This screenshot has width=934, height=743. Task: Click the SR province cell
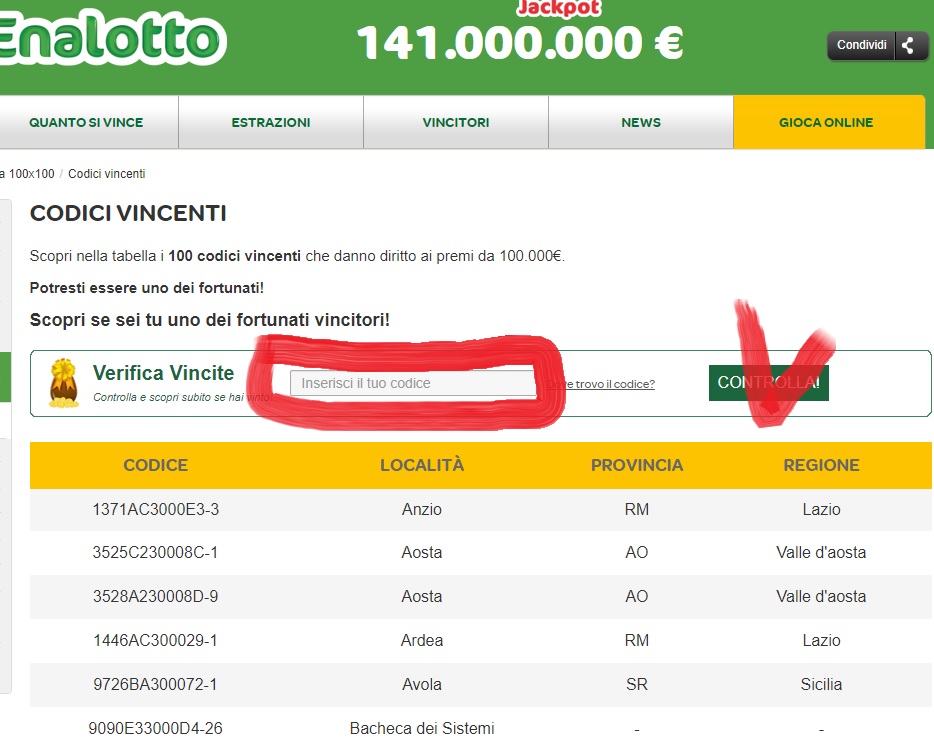(x=637, y=684)
